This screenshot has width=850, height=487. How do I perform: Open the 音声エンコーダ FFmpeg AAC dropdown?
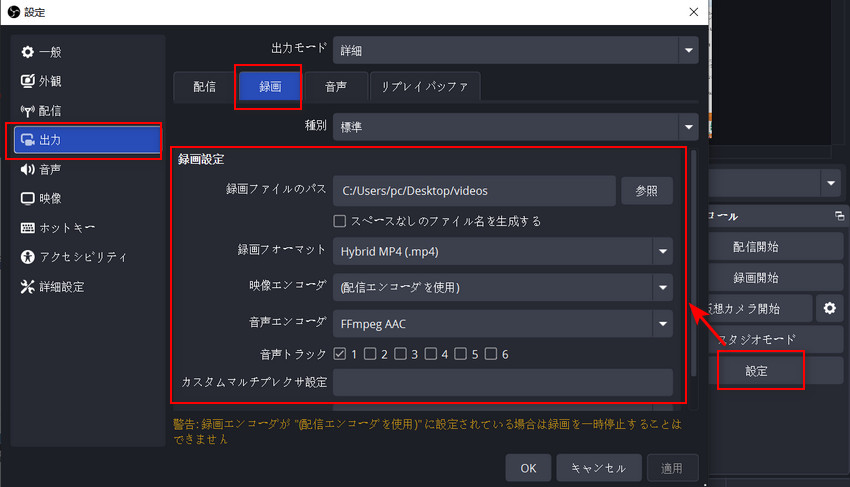tap(503, 324)
